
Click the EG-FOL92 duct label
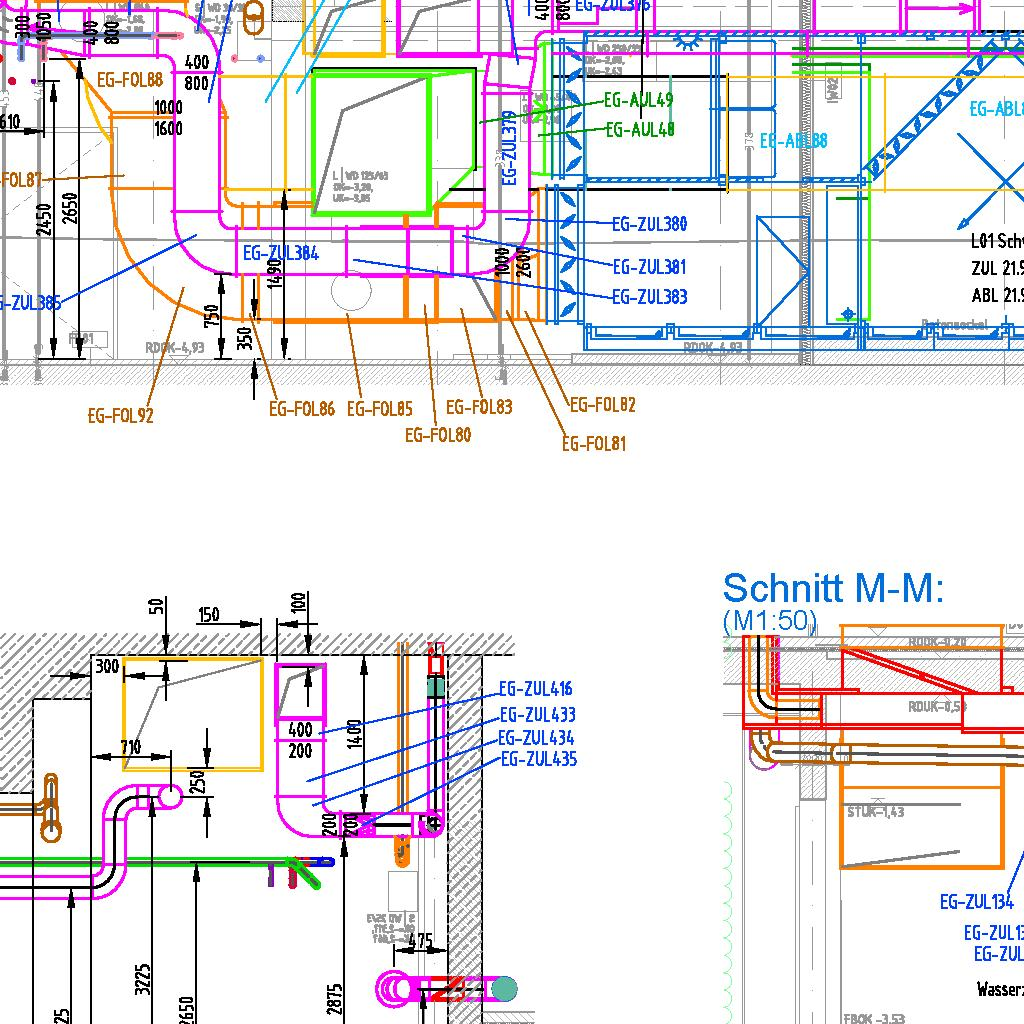pyautogui.click(x=120, y=416)
